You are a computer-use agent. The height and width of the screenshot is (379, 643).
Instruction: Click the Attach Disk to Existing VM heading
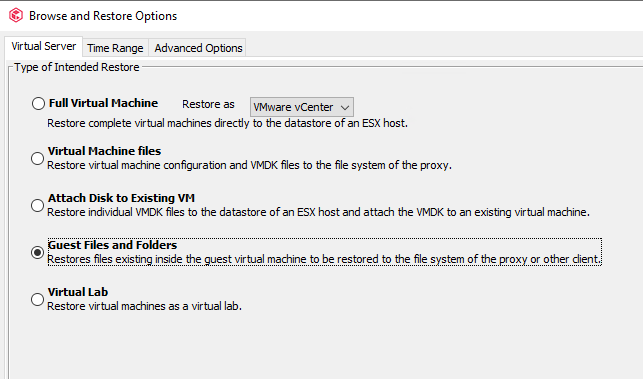coord(121,198)
